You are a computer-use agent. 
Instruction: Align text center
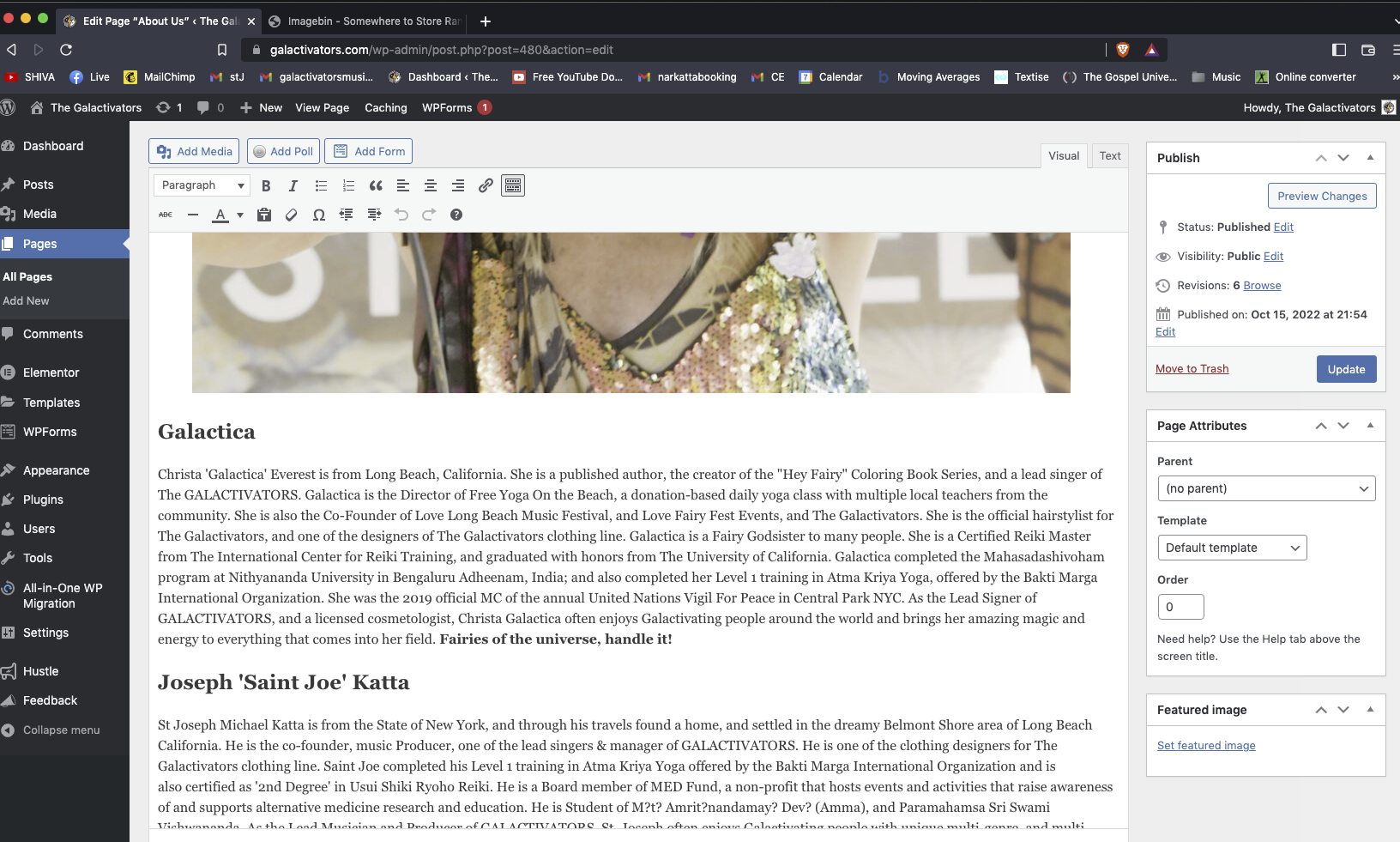(x=431, y=185)
